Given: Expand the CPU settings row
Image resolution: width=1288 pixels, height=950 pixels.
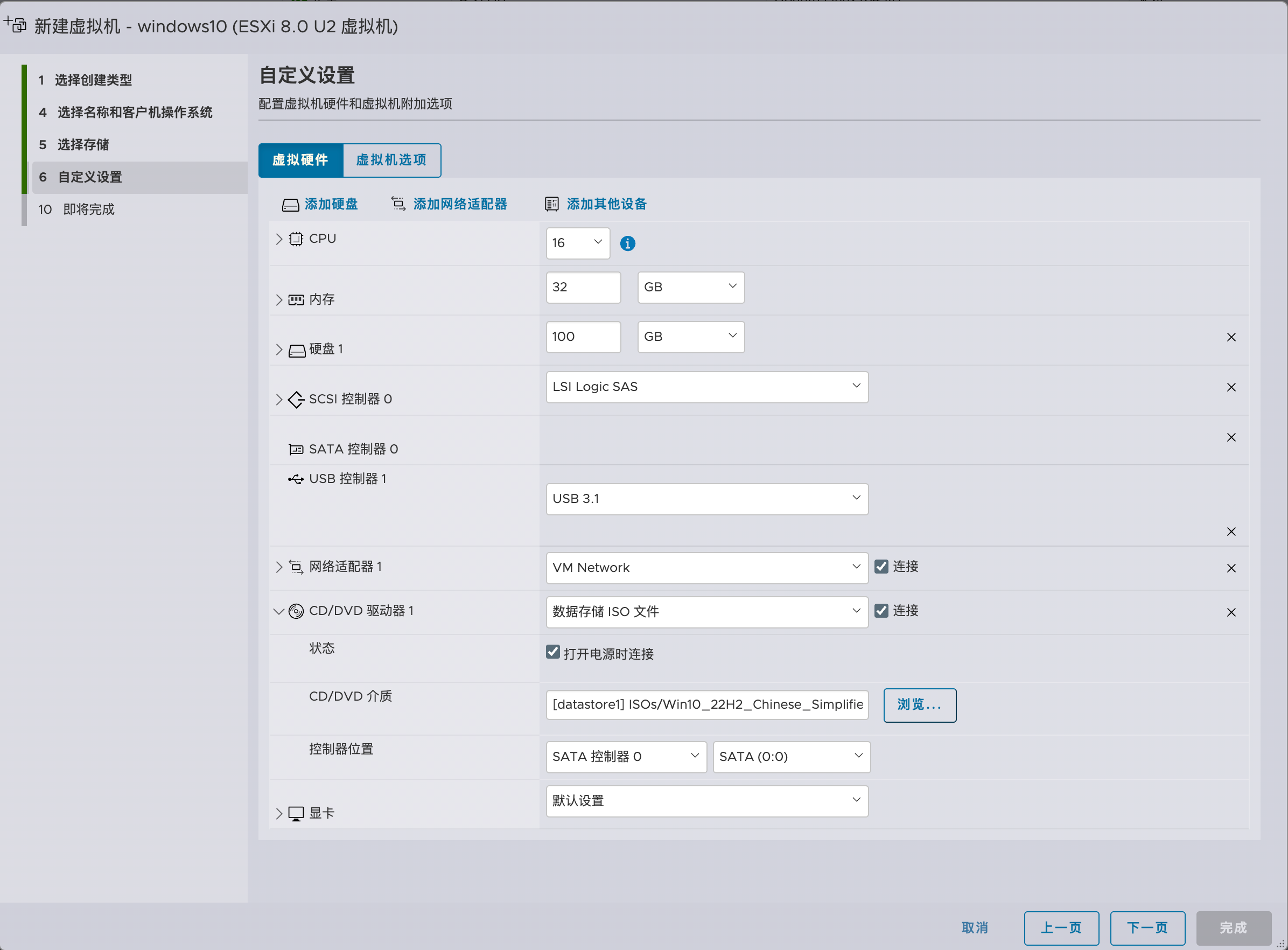Looking at the screenshot, I should click(279, 239).
